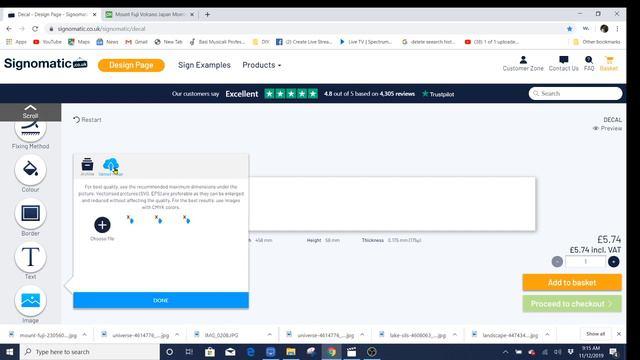
Task: Decrease quantity with minus button
Action: [x=557, y=262]
